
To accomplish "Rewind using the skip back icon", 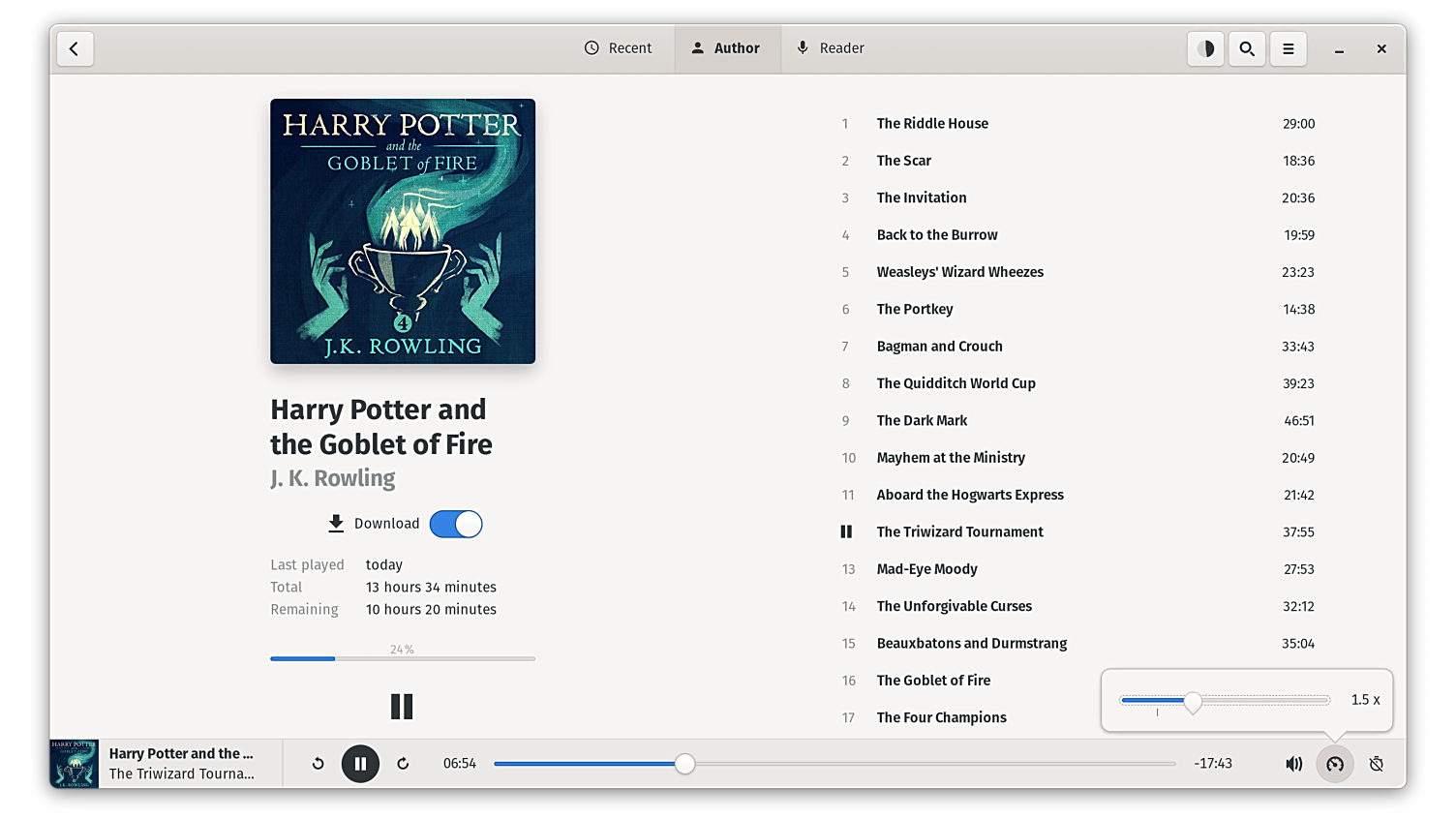I will click(318, 764).
